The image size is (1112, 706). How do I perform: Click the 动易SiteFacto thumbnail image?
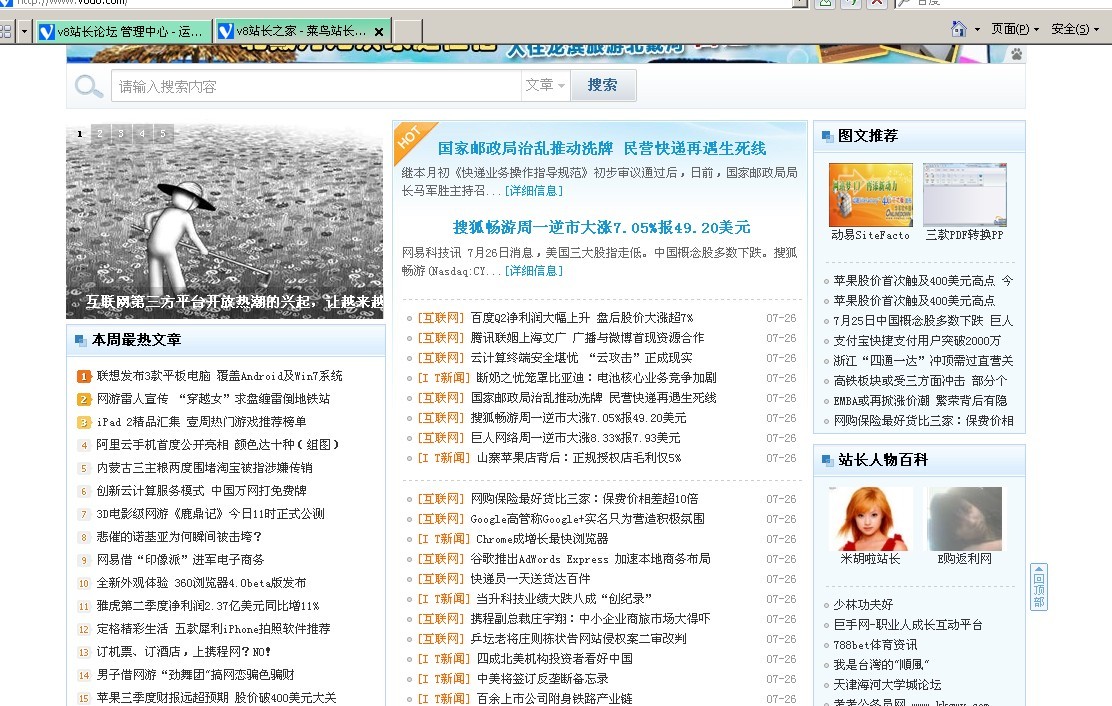point(871,195)
